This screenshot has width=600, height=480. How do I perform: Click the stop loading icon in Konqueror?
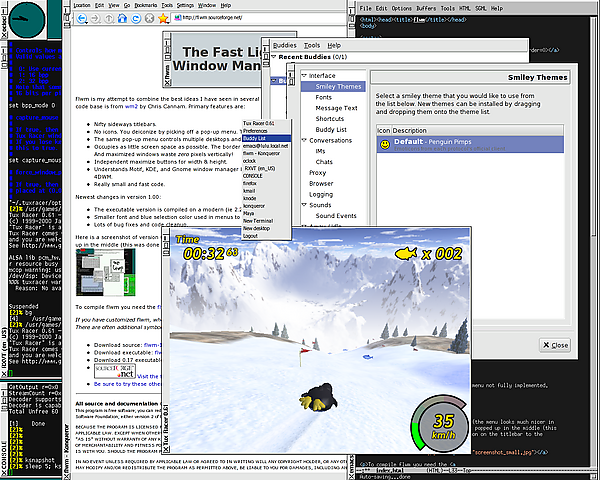point(150,18)
